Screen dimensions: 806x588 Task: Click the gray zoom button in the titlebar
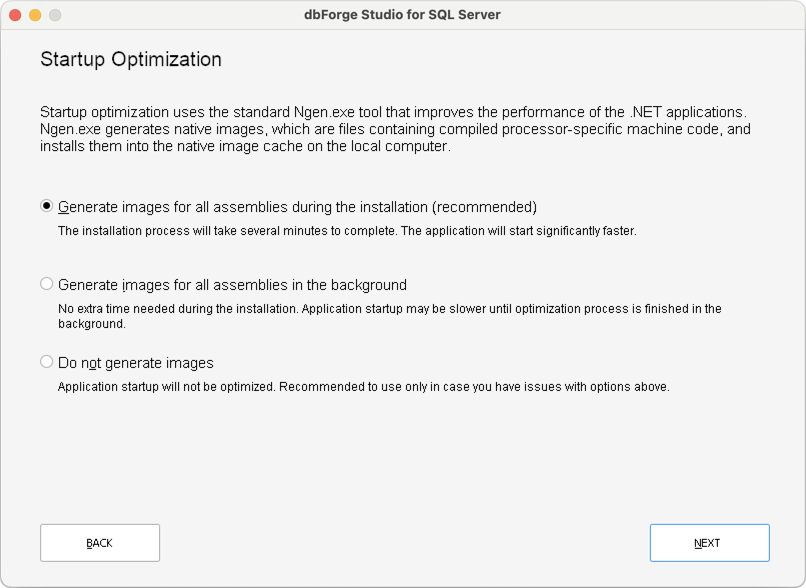pyautogui.click(x=56, y=15)
